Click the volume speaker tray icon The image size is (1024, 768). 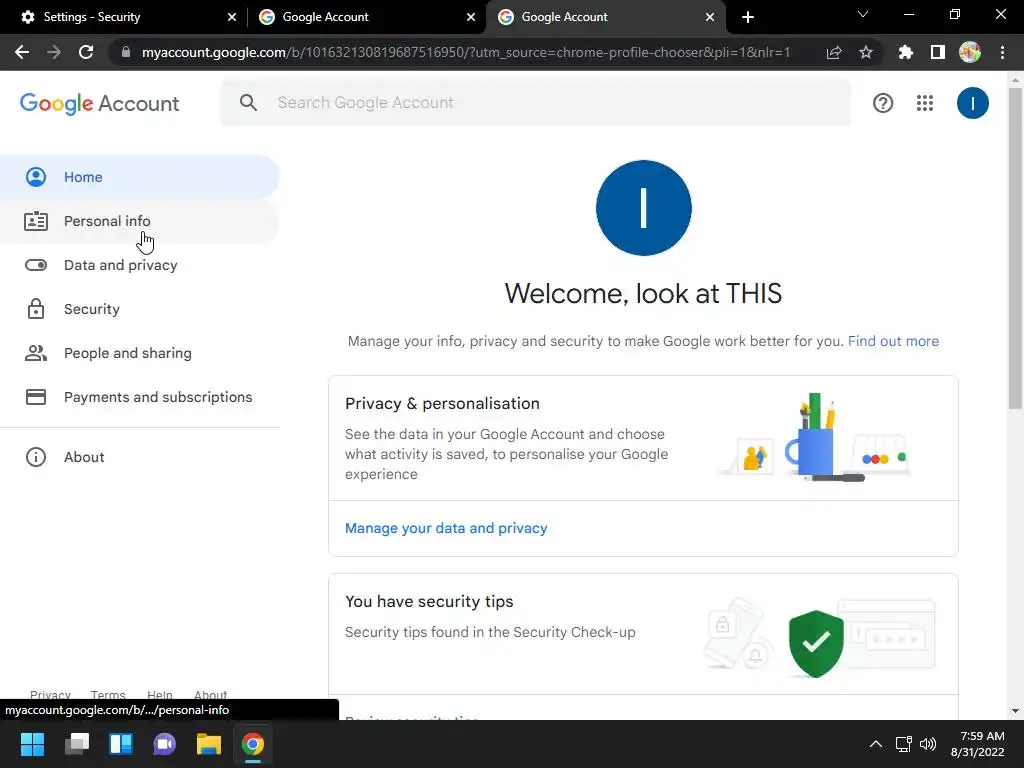pos(927,744)
